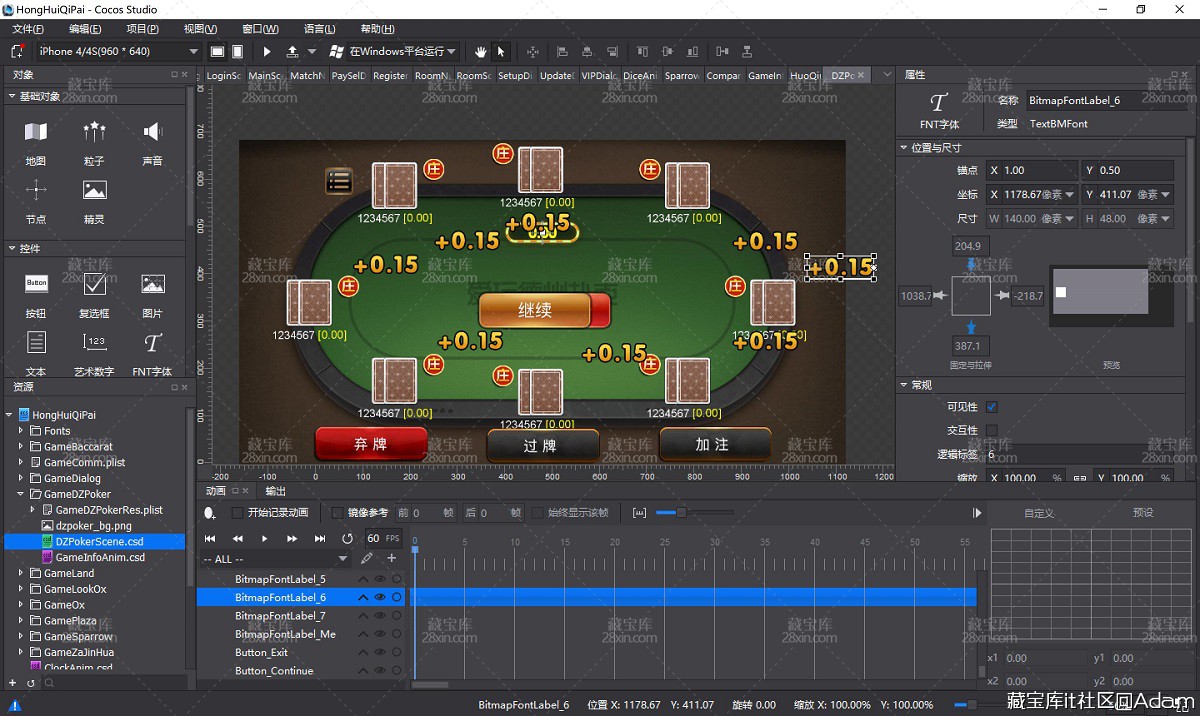This screenshot has height=716, width=1200.
Task: Pick the 艺术数字 art number widget icon
Action: click(95, 343)
